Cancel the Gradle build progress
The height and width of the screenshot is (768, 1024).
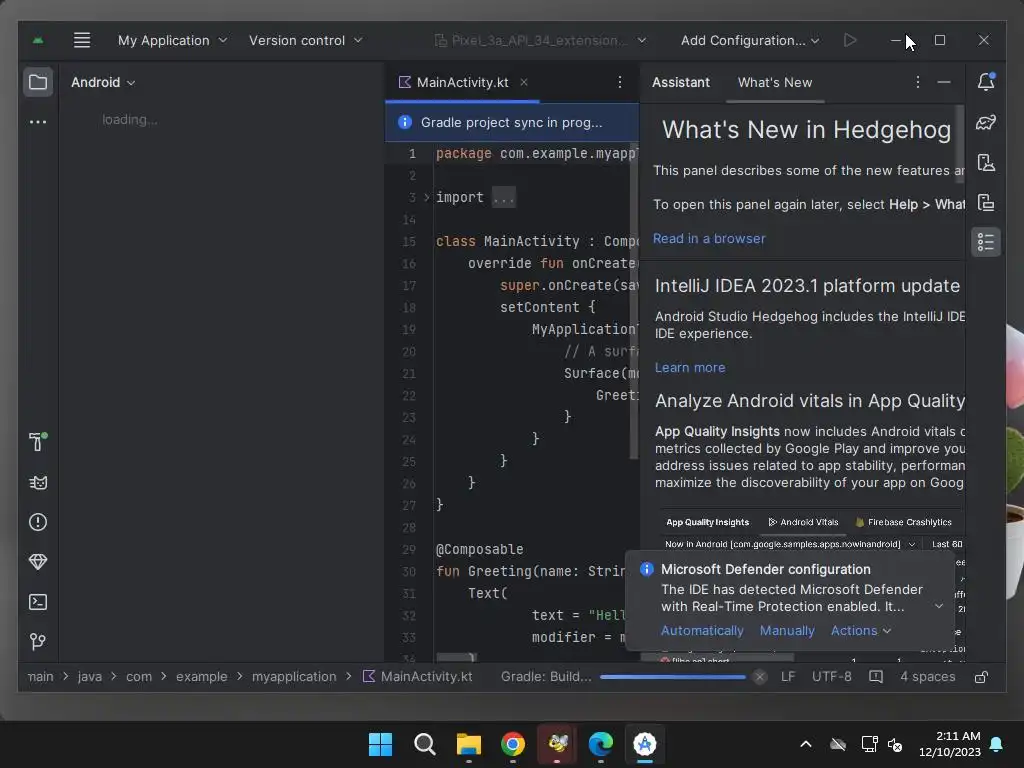(760, 677)
